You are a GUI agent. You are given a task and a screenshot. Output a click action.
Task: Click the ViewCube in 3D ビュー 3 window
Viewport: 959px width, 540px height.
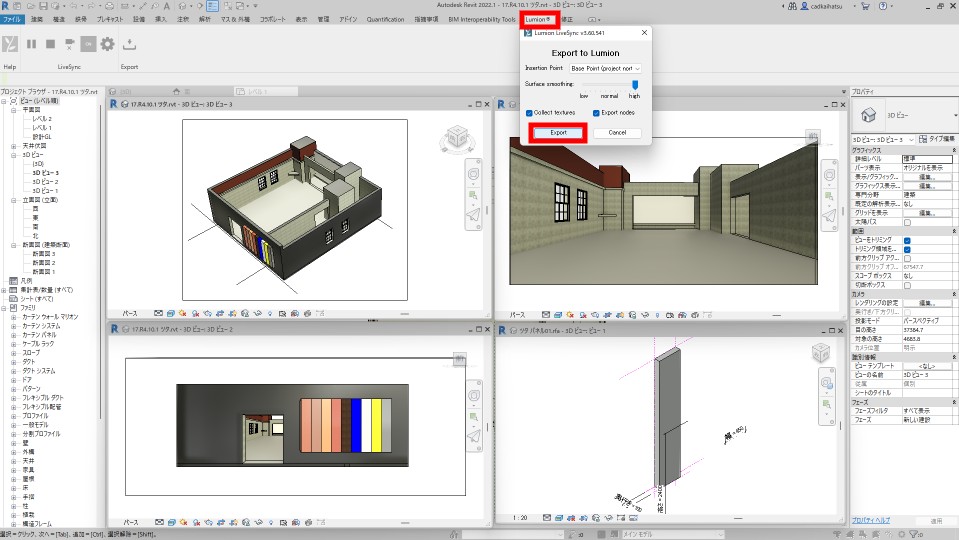(x=457, y=138)
